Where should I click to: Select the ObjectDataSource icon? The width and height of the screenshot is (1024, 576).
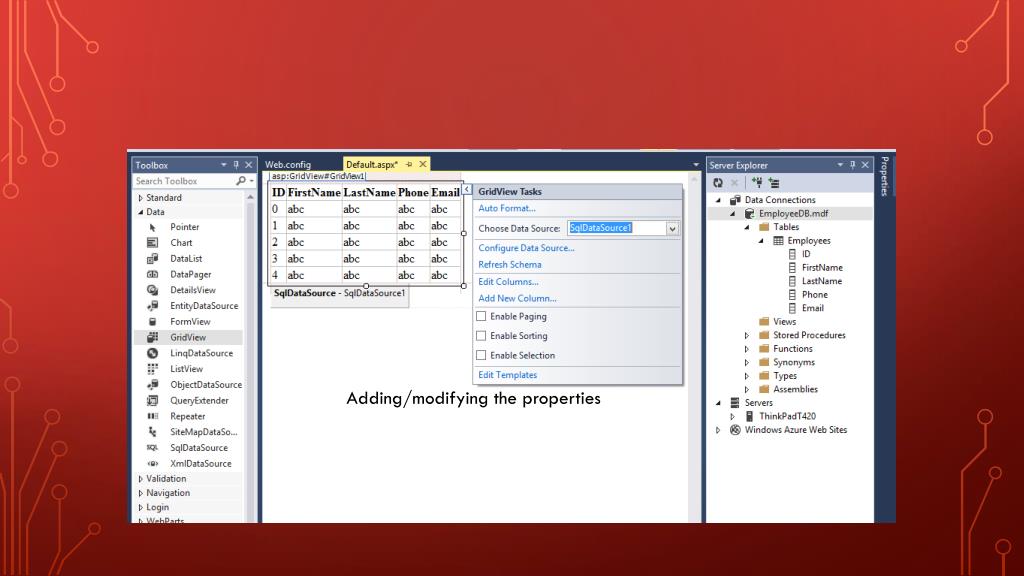152,385
